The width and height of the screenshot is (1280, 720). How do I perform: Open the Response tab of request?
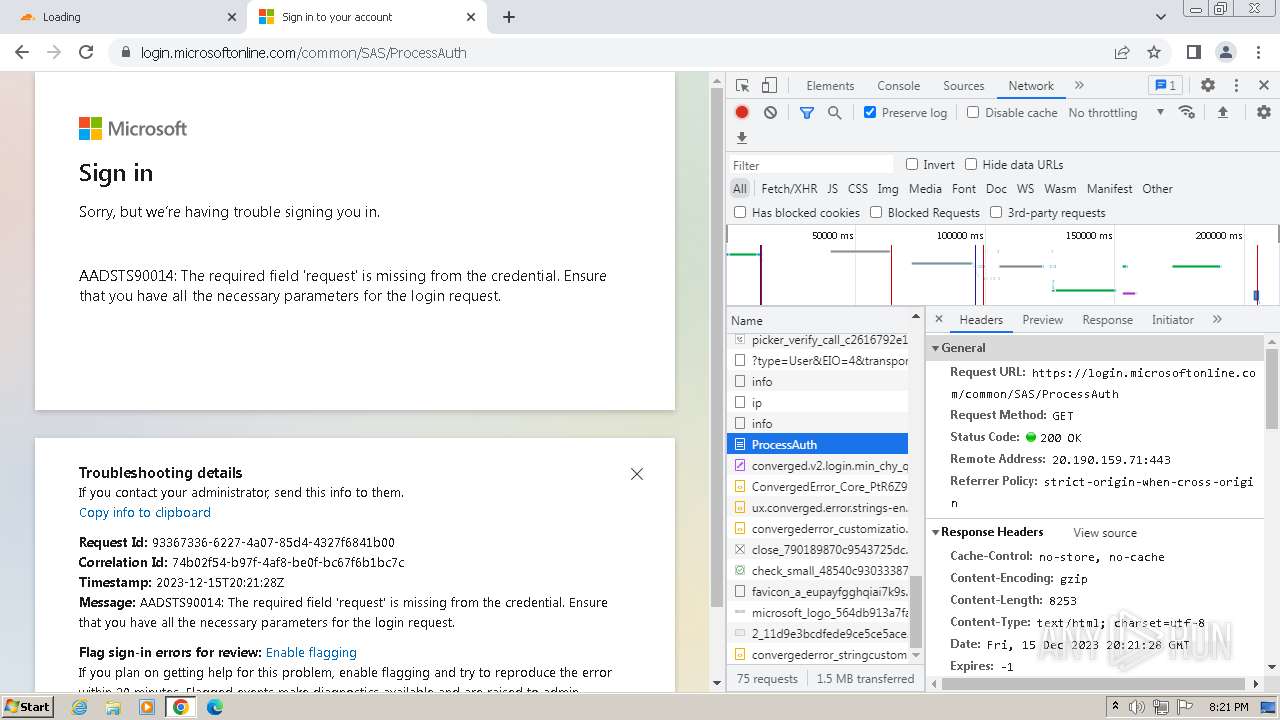1107,320
